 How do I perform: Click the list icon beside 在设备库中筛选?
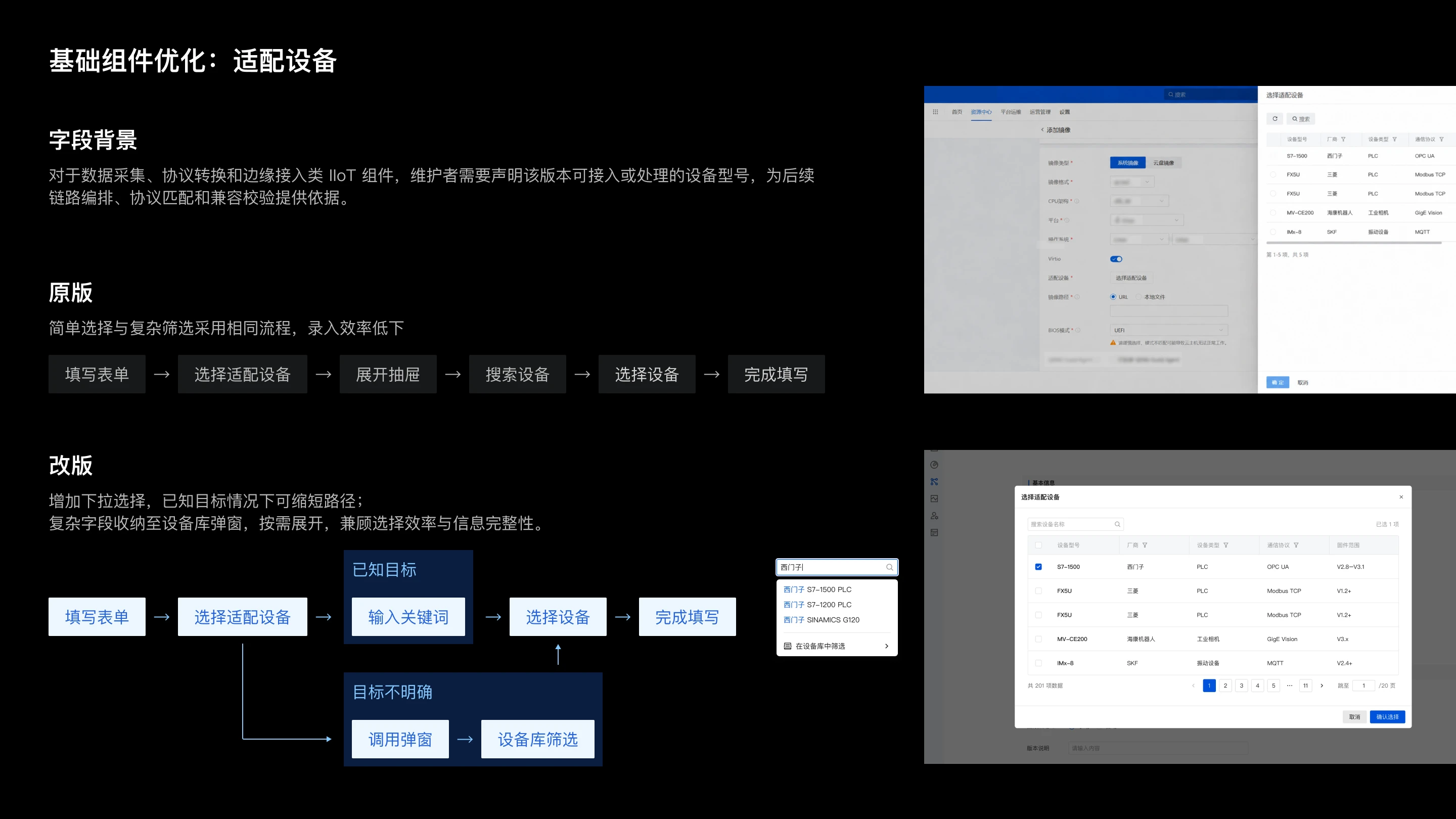click(x=787, y=646)
